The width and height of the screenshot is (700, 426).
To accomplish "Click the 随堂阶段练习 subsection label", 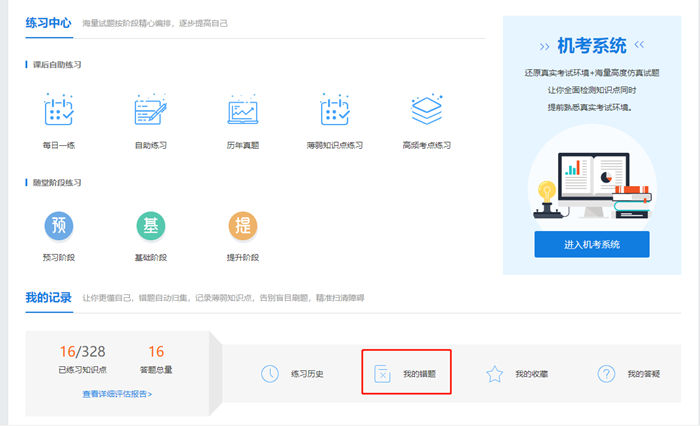I will 57,183.
